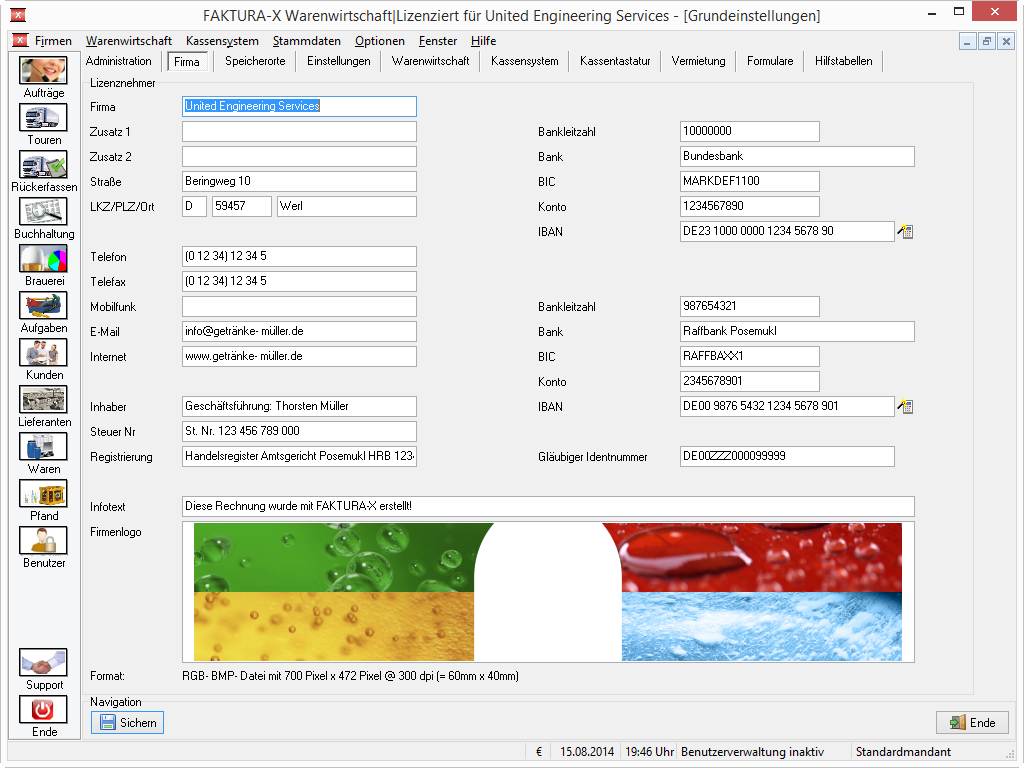Click the Gläubiger Identnummer field

[x=787, y=456]
